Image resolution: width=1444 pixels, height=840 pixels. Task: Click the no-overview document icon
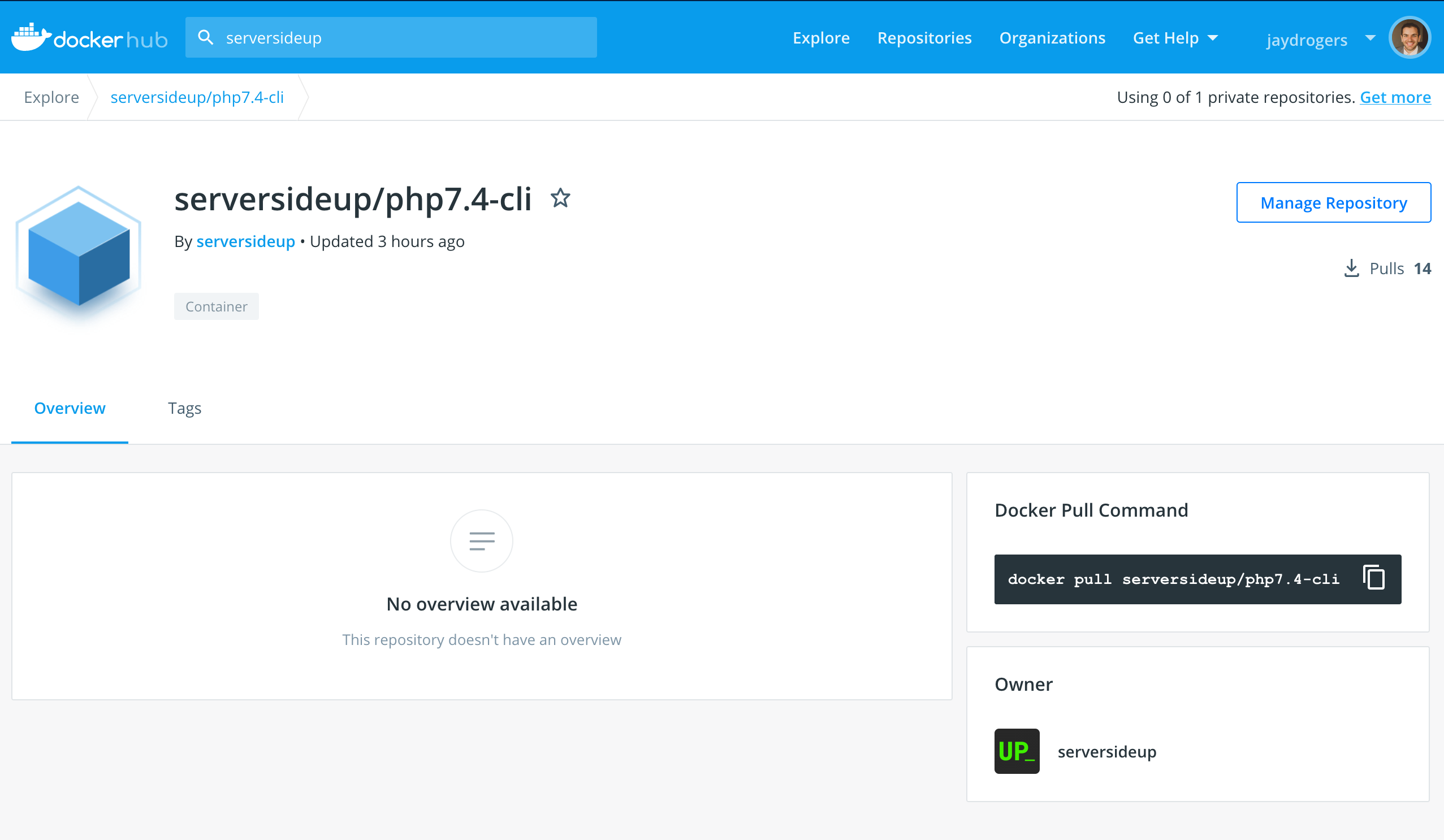(x=481, y=540)
